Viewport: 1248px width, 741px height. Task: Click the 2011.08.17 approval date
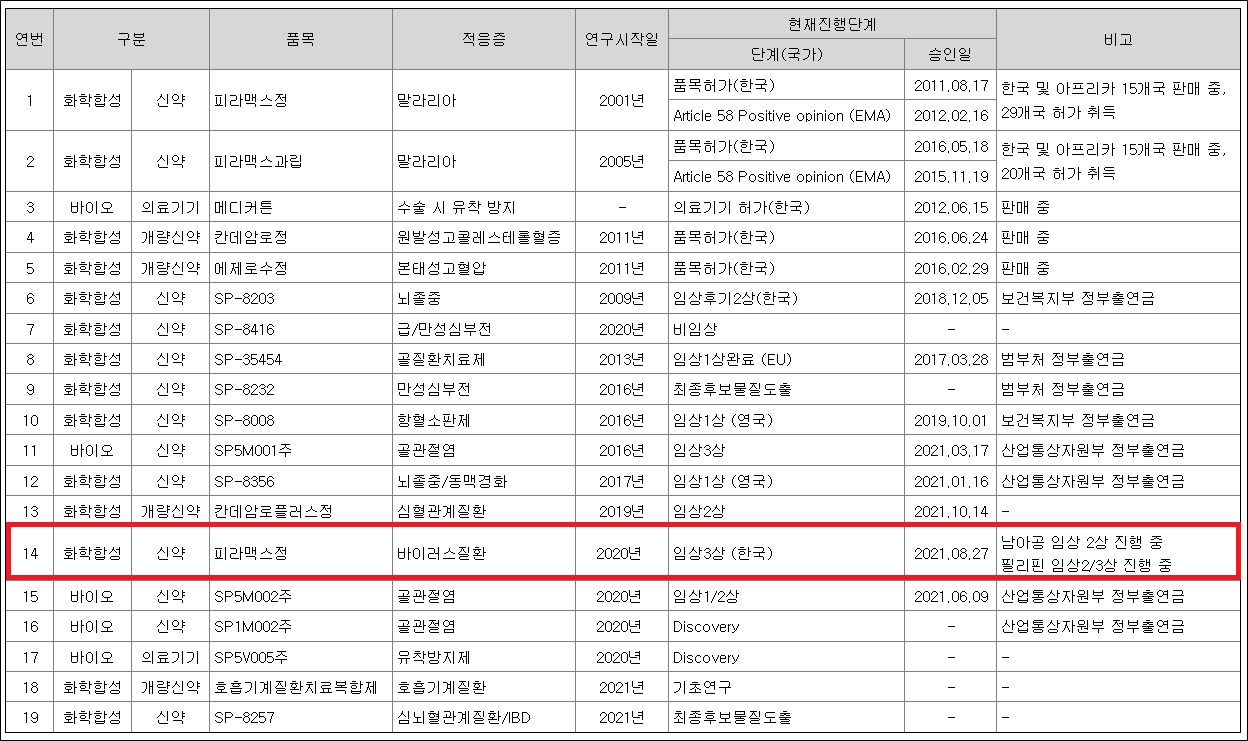[x=951, y=85]
